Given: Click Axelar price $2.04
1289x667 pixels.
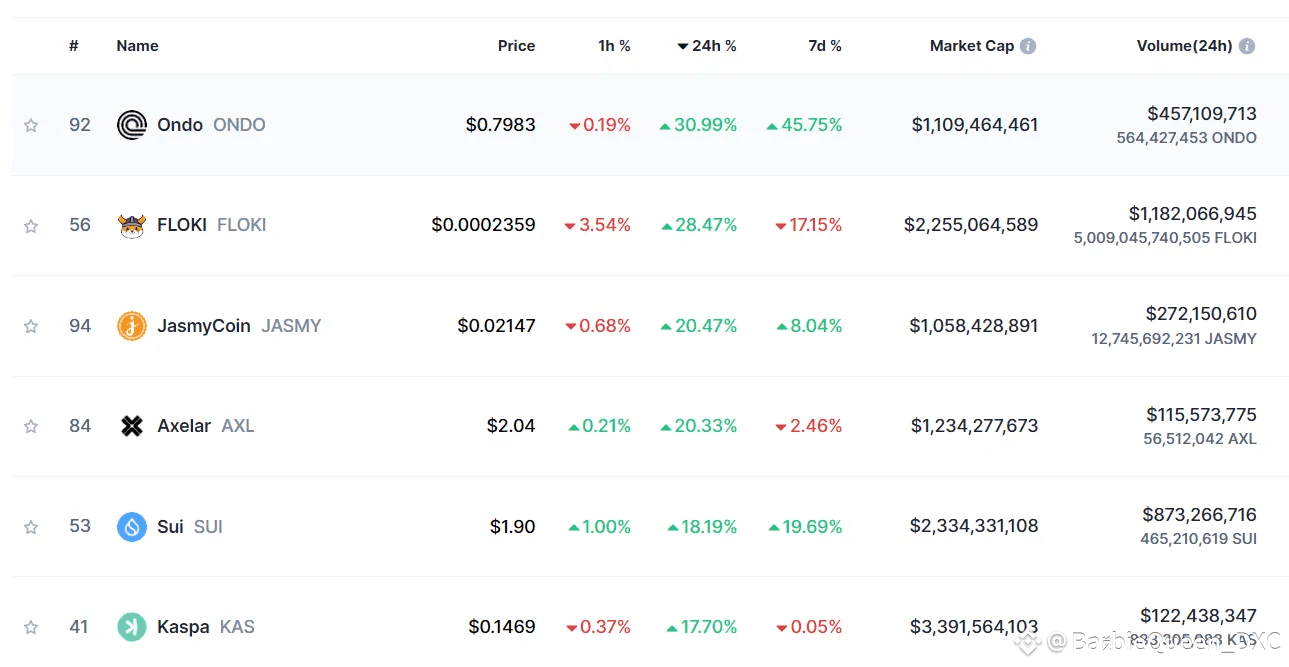Looking at the screenshot, I should 511,426.
